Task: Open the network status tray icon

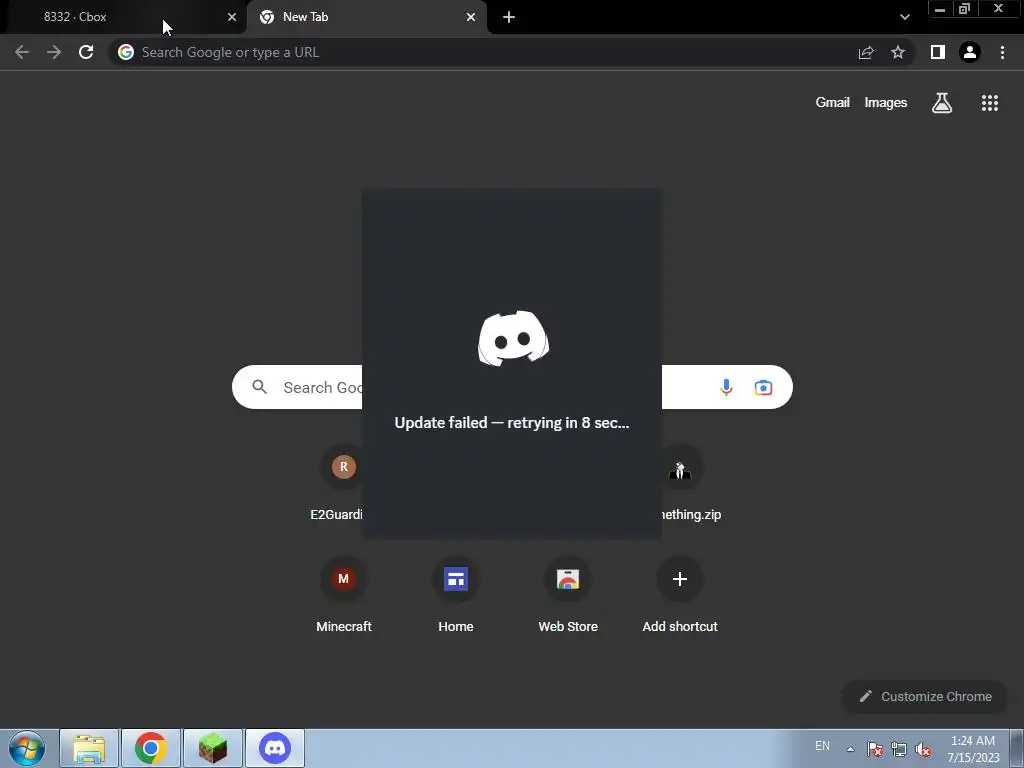Action: (899, 749)
